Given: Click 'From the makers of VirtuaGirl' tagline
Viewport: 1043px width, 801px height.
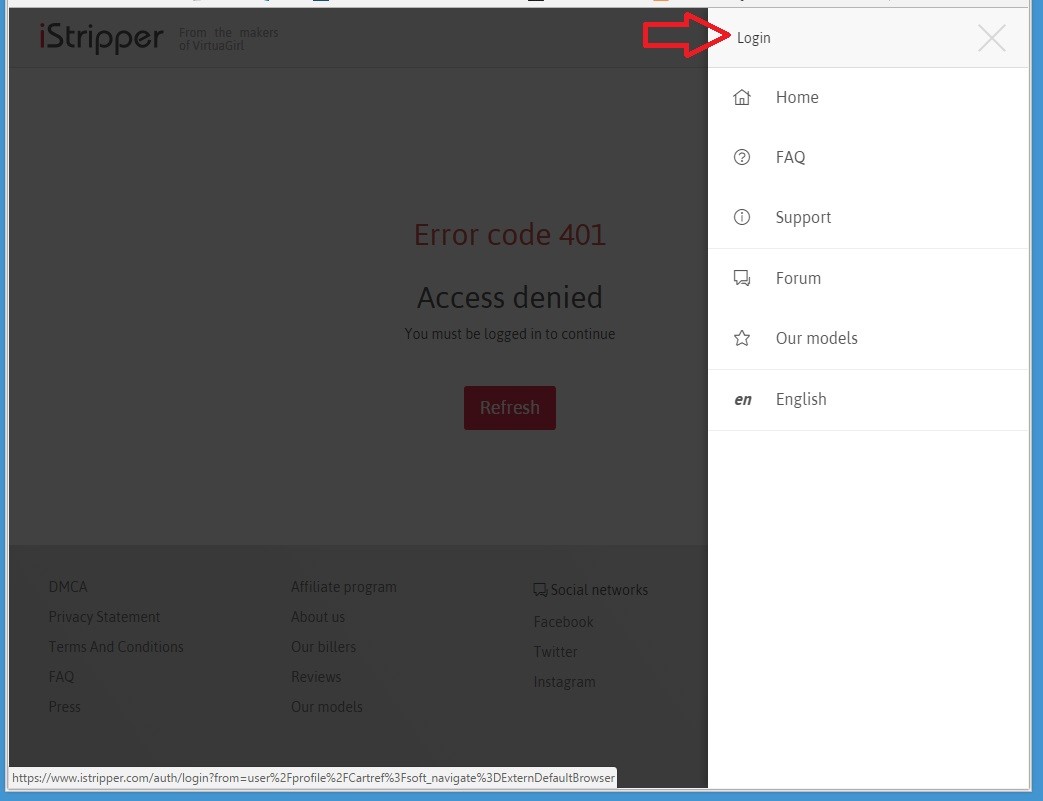Looking at the screenshot, I should tap(228, 39).
